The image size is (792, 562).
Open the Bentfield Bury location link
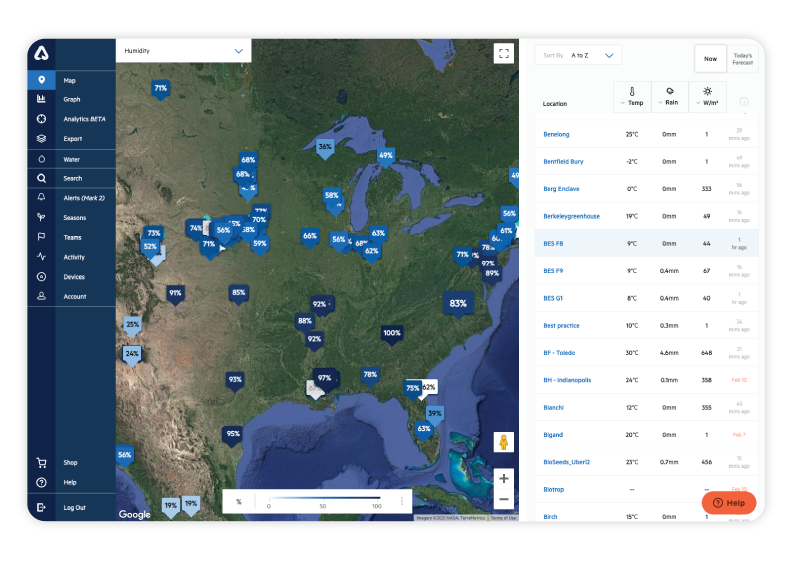point(563,162)
